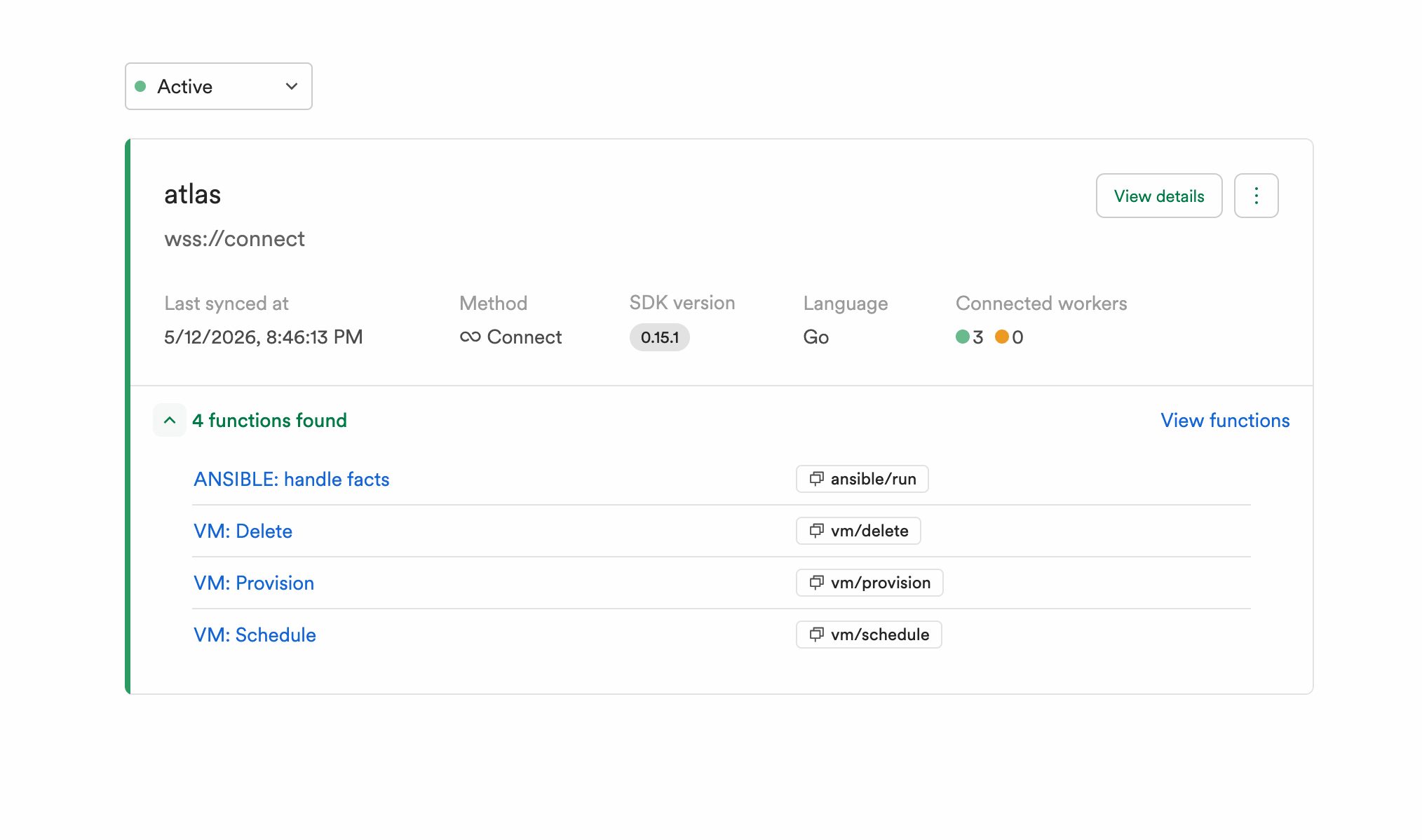The image size is (1422, 840).
Task: Click the 4 functions found label
Action: pyautogui.click(x=269, y=420)
